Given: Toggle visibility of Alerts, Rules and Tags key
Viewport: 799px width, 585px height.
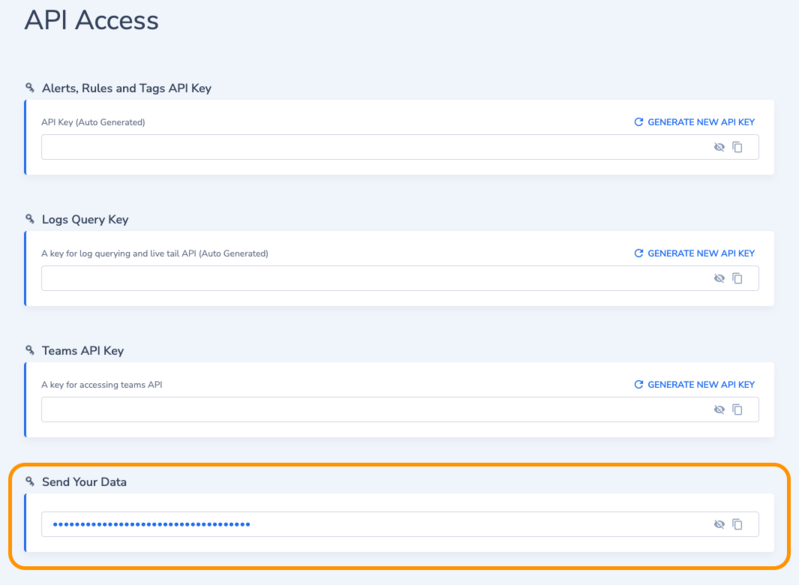Looking at the screenshot, I should tap(718, 147).
